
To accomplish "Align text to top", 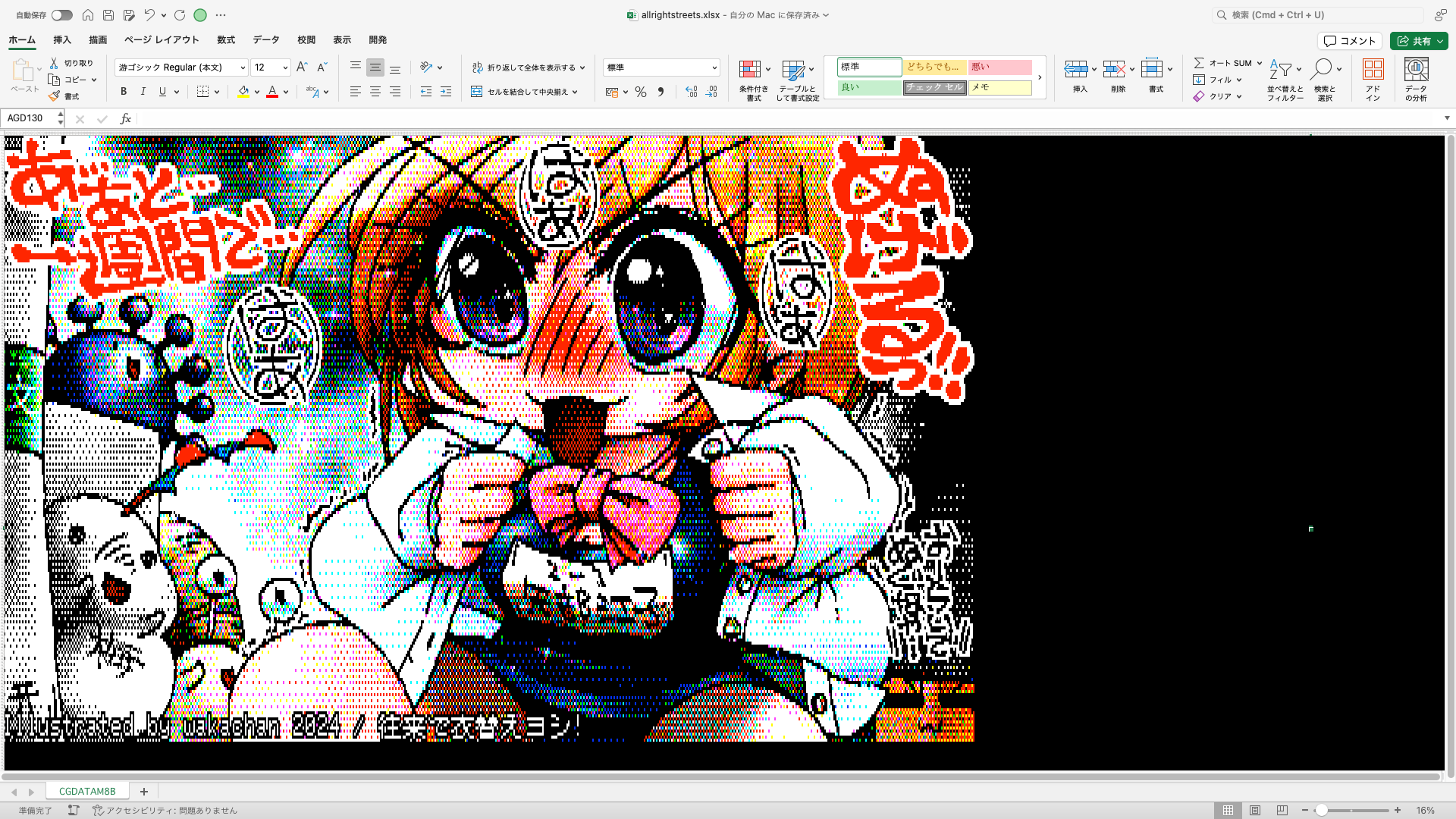I will pyautogui.click(x=355, y=67).
